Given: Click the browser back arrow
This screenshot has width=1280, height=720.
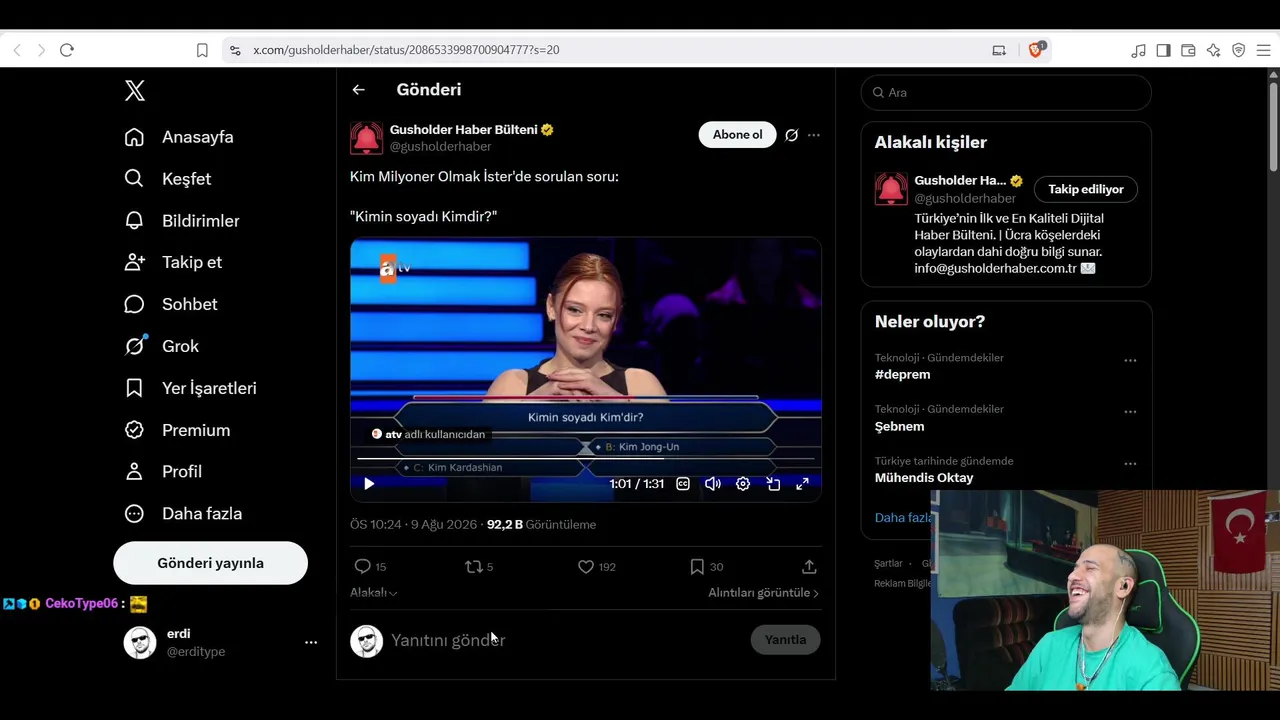Looking at the screenshot, I should click(17, 50).
